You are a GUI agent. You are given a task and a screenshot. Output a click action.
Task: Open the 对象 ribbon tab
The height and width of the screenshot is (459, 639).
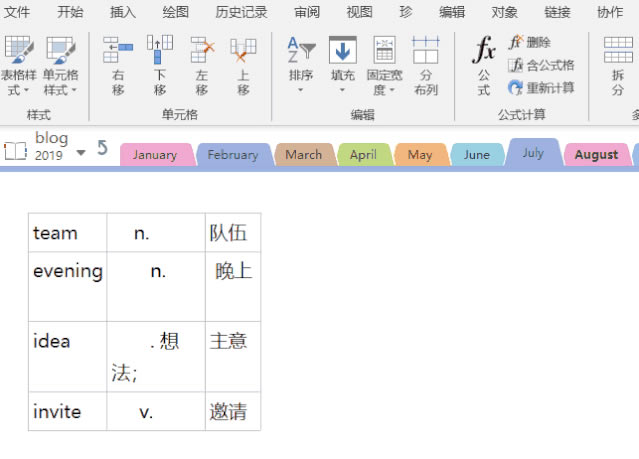pyautogui.click(x=505, y=12)
